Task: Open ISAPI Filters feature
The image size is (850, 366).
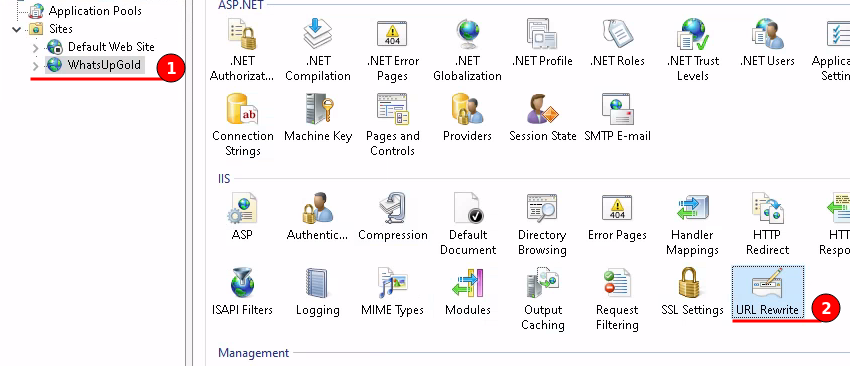Action: (242, 292)
